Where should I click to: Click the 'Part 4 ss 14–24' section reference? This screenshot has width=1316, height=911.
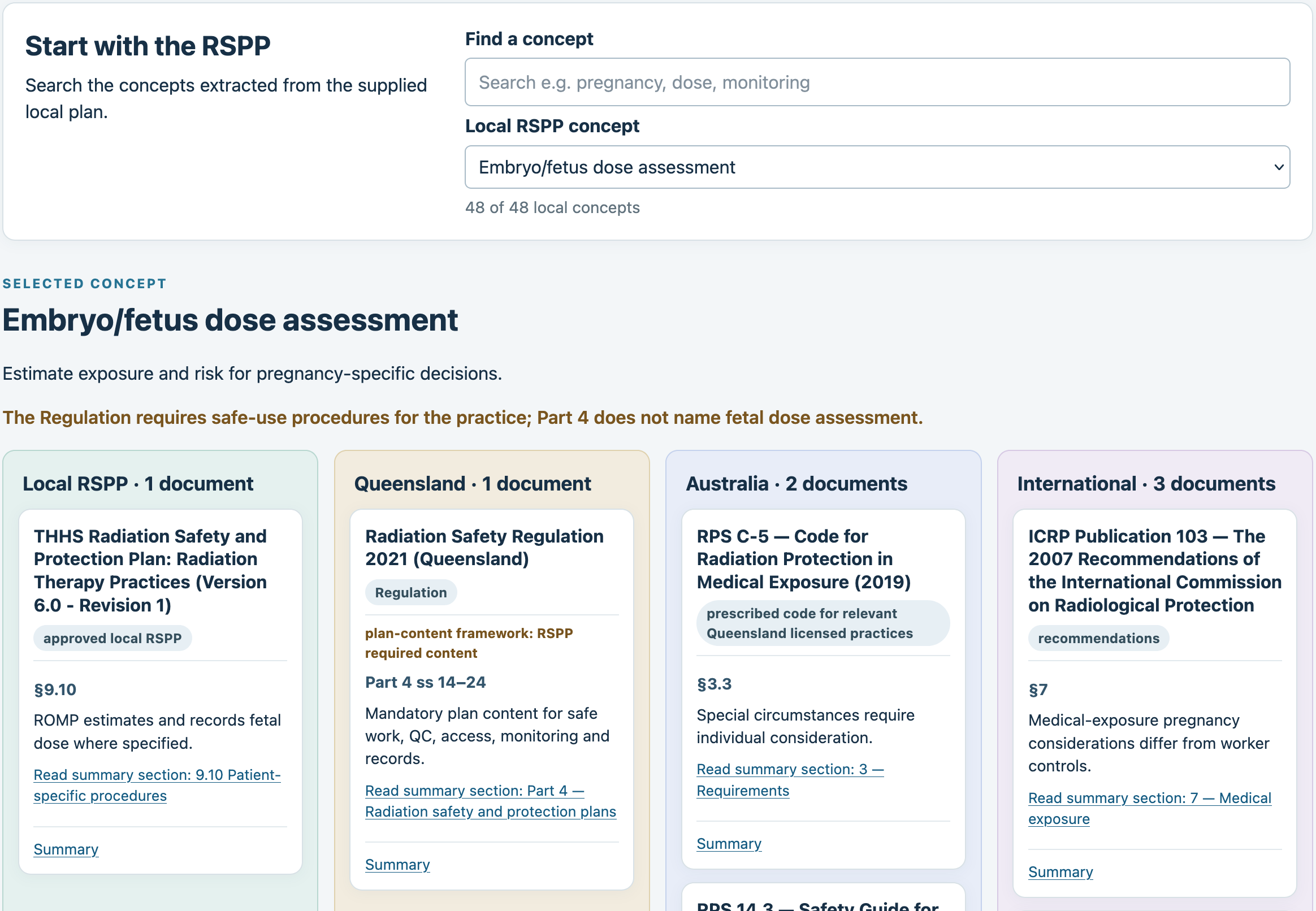[425, 682]
